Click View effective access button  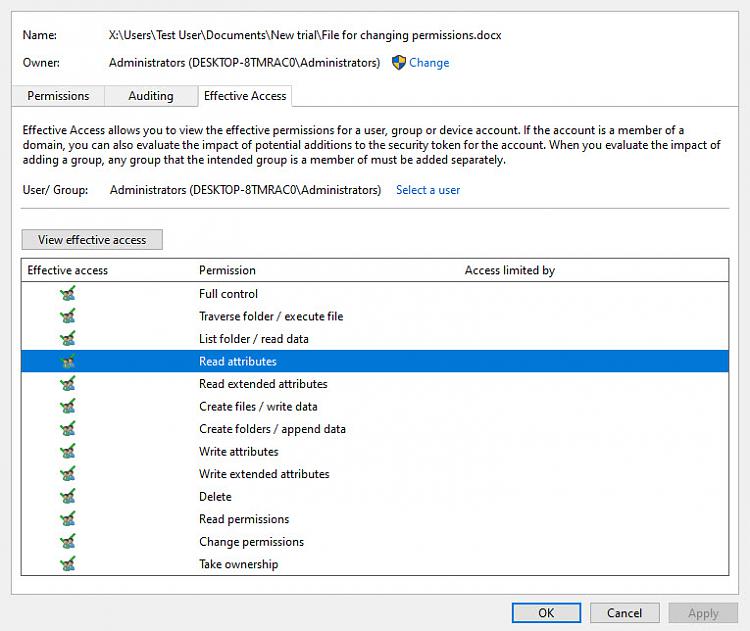coord(92,240)
